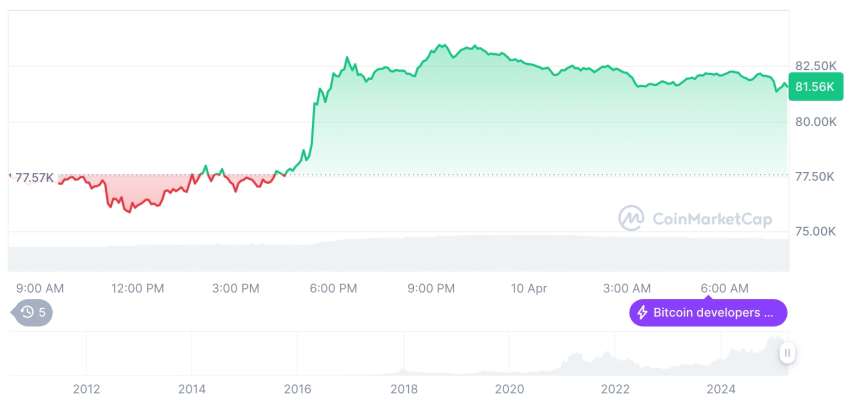860x401 pixels.
Task: Grab the range slider handle on the mini timeline
Action: pos(788,353)
